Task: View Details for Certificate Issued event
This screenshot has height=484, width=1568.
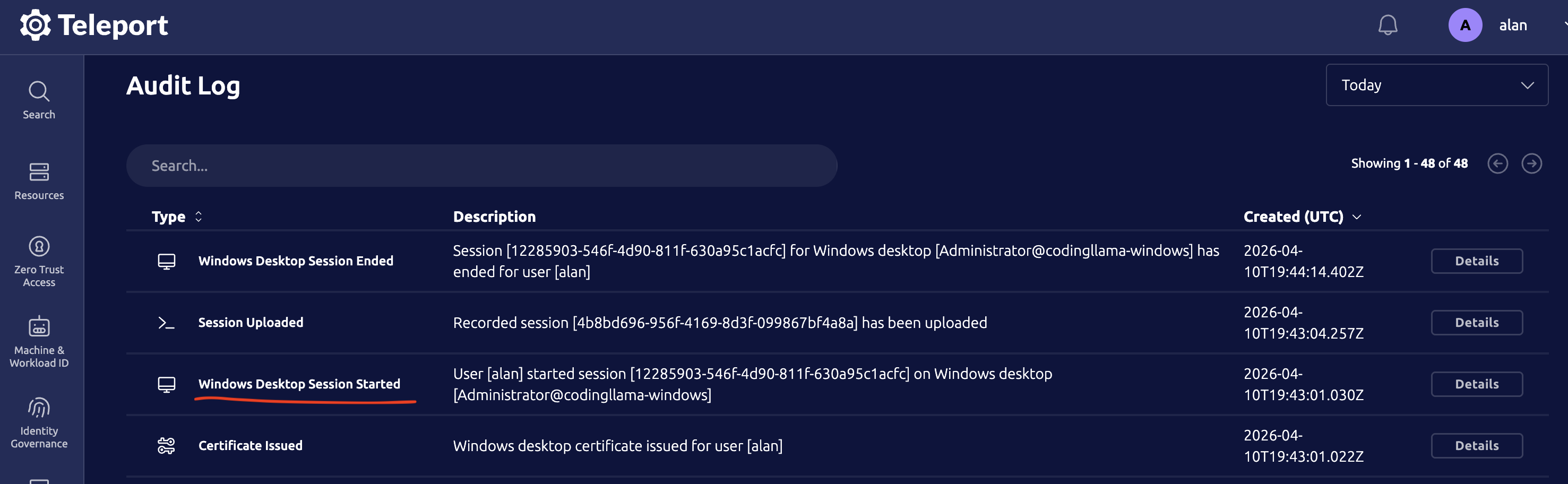Action: pyautogui.click(x=1476, y=446)
